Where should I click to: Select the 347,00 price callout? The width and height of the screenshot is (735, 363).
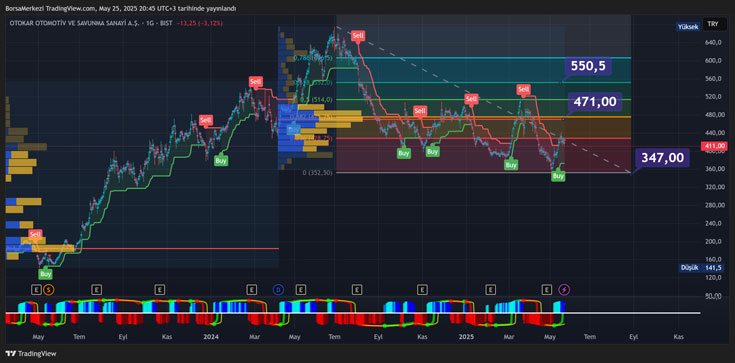(x=663, y=158)
